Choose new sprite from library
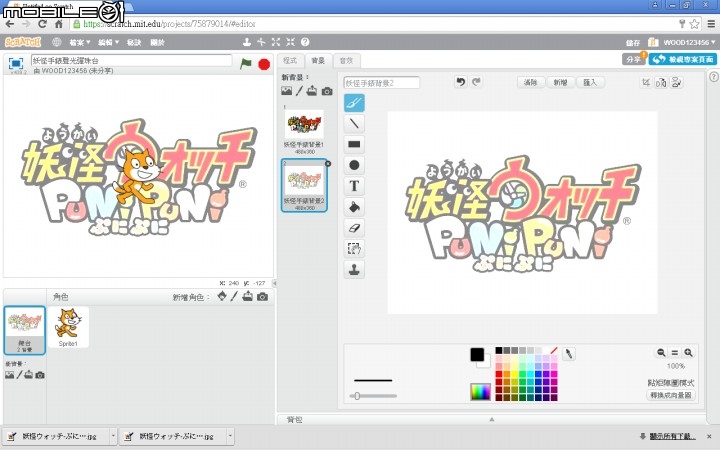720x450 pixels. [222, 296]
